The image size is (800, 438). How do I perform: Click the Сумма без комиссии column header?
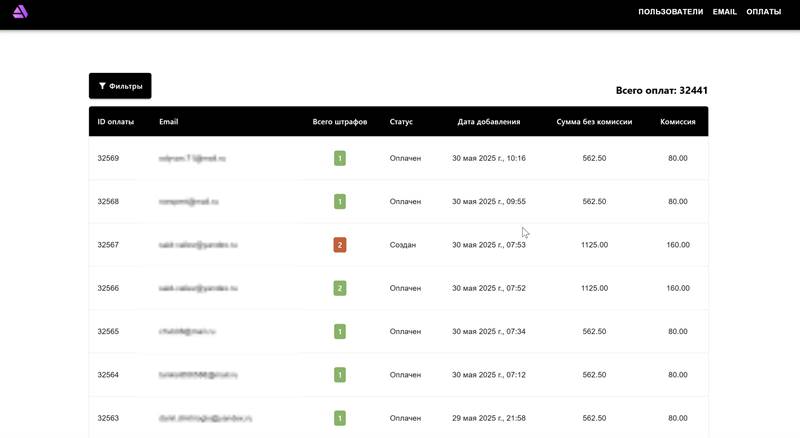point(594,122)
